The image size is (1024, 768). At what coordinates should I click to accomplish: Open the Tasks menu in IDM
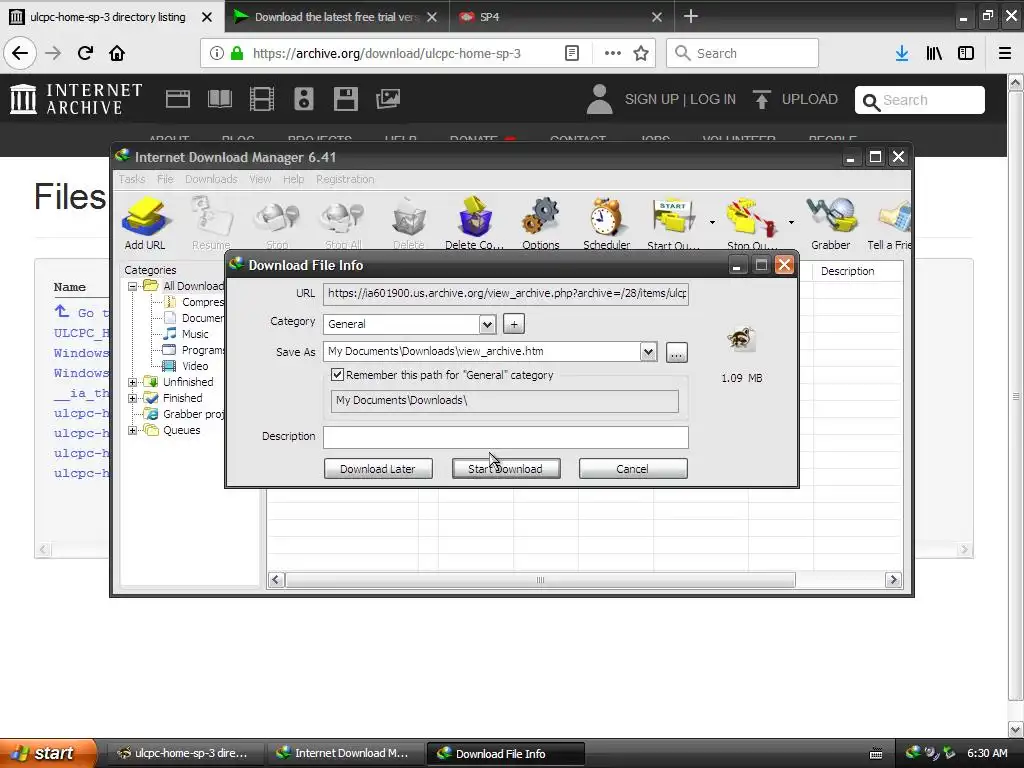pyautogui.click(x=132, y=179)
